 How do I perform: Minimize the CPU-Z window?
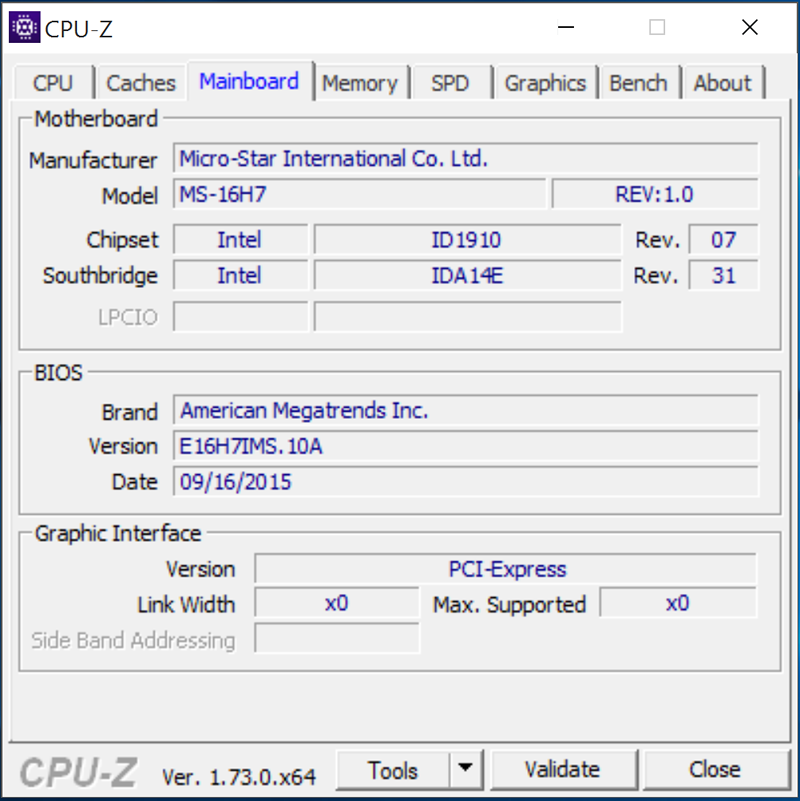point(566,27)
